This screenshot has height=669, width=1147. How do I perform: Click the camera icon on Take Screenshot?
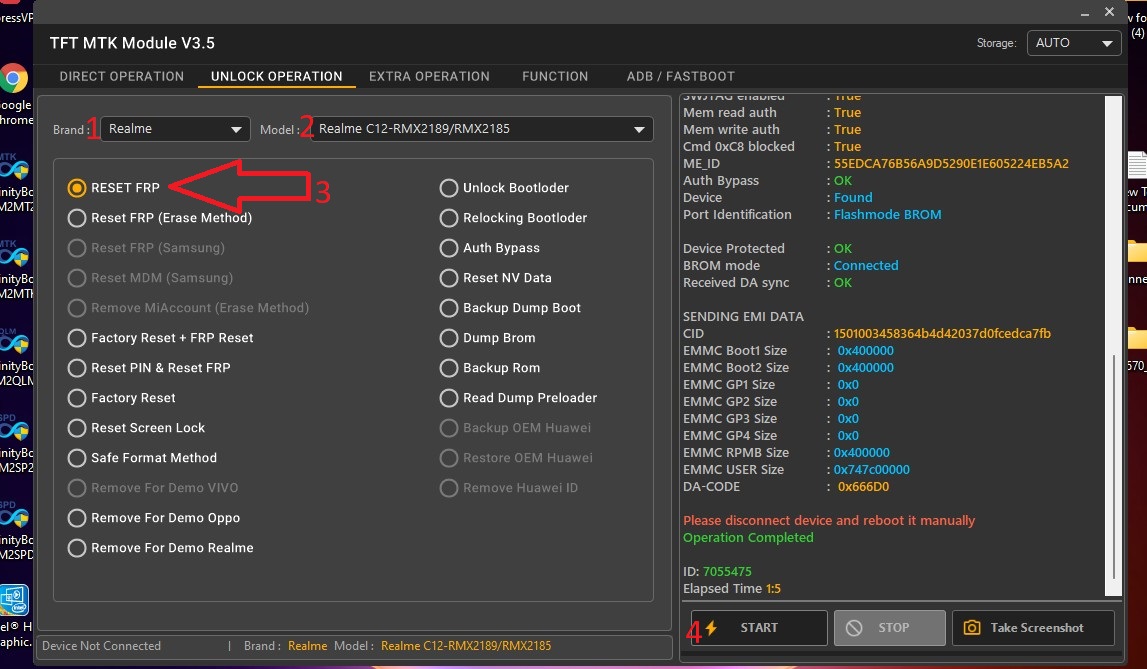click(971, 628)
